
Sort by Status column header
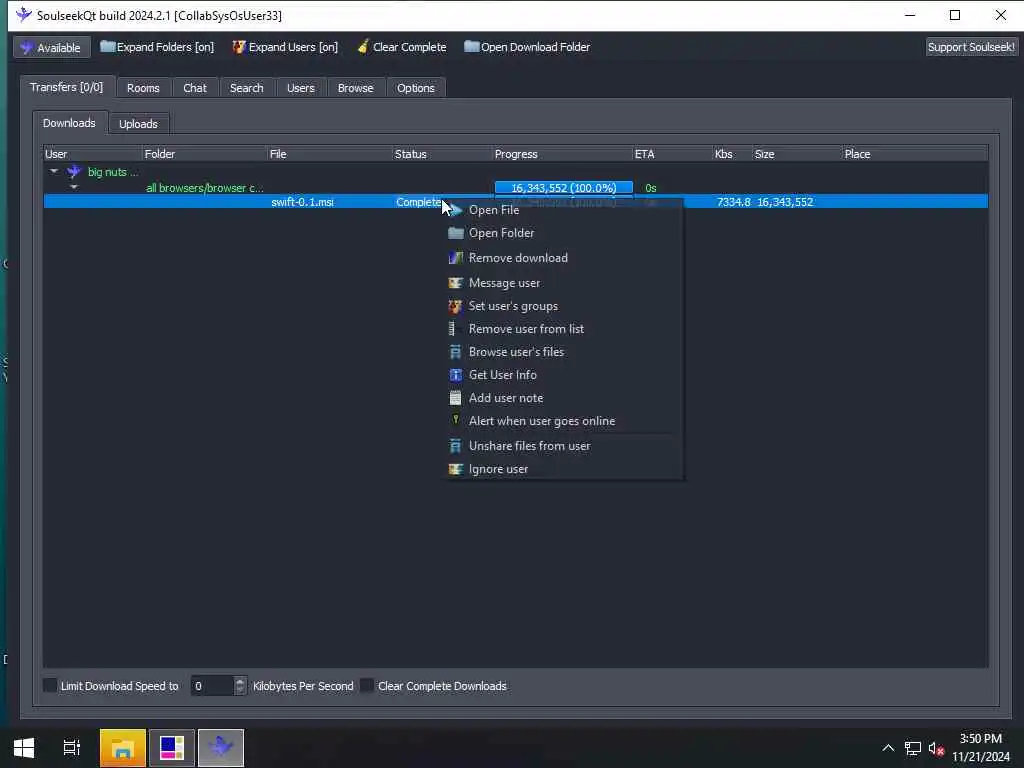[x=442, y=154]
